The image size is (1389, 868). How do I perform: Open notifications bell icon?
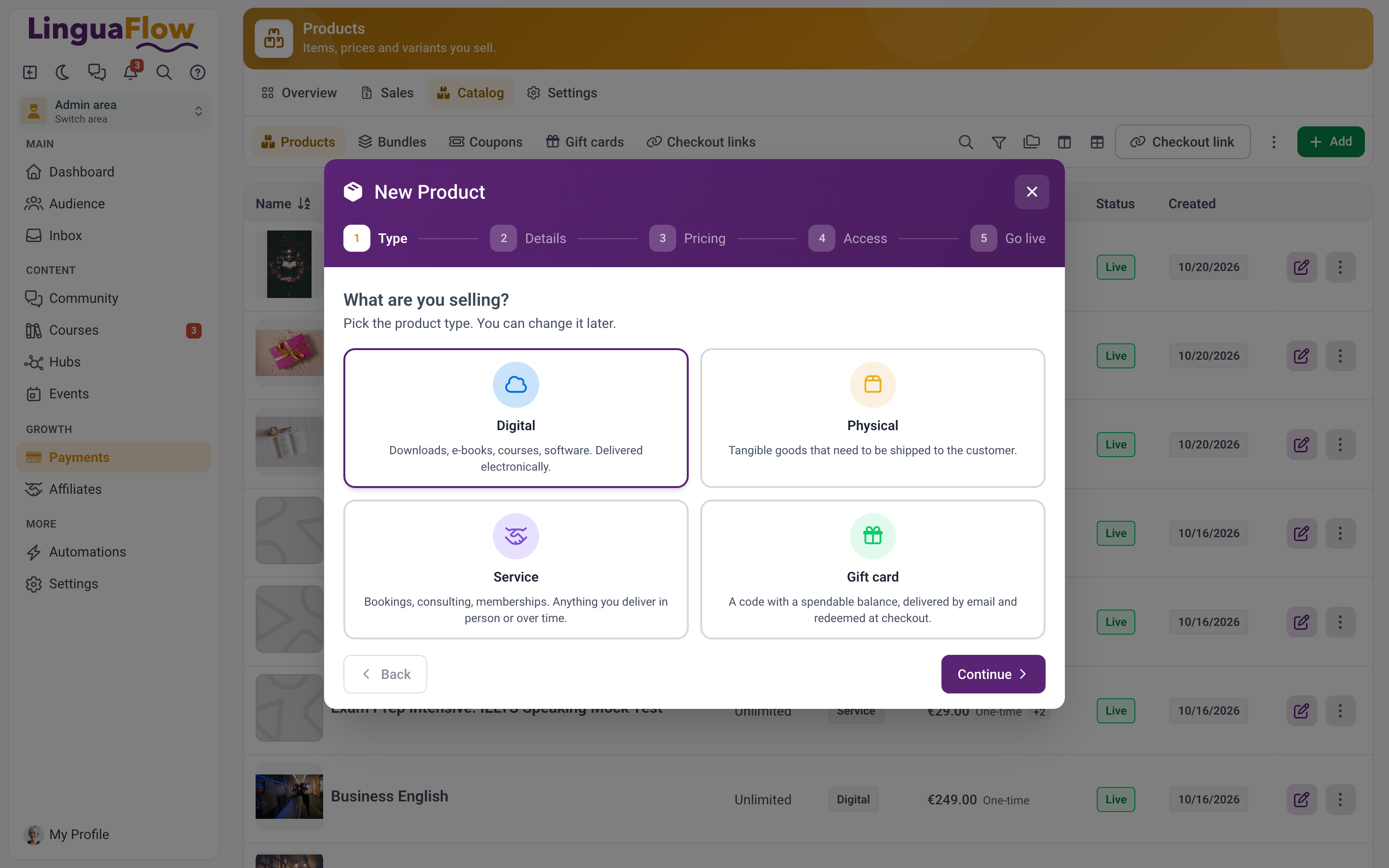coord(131,72)
